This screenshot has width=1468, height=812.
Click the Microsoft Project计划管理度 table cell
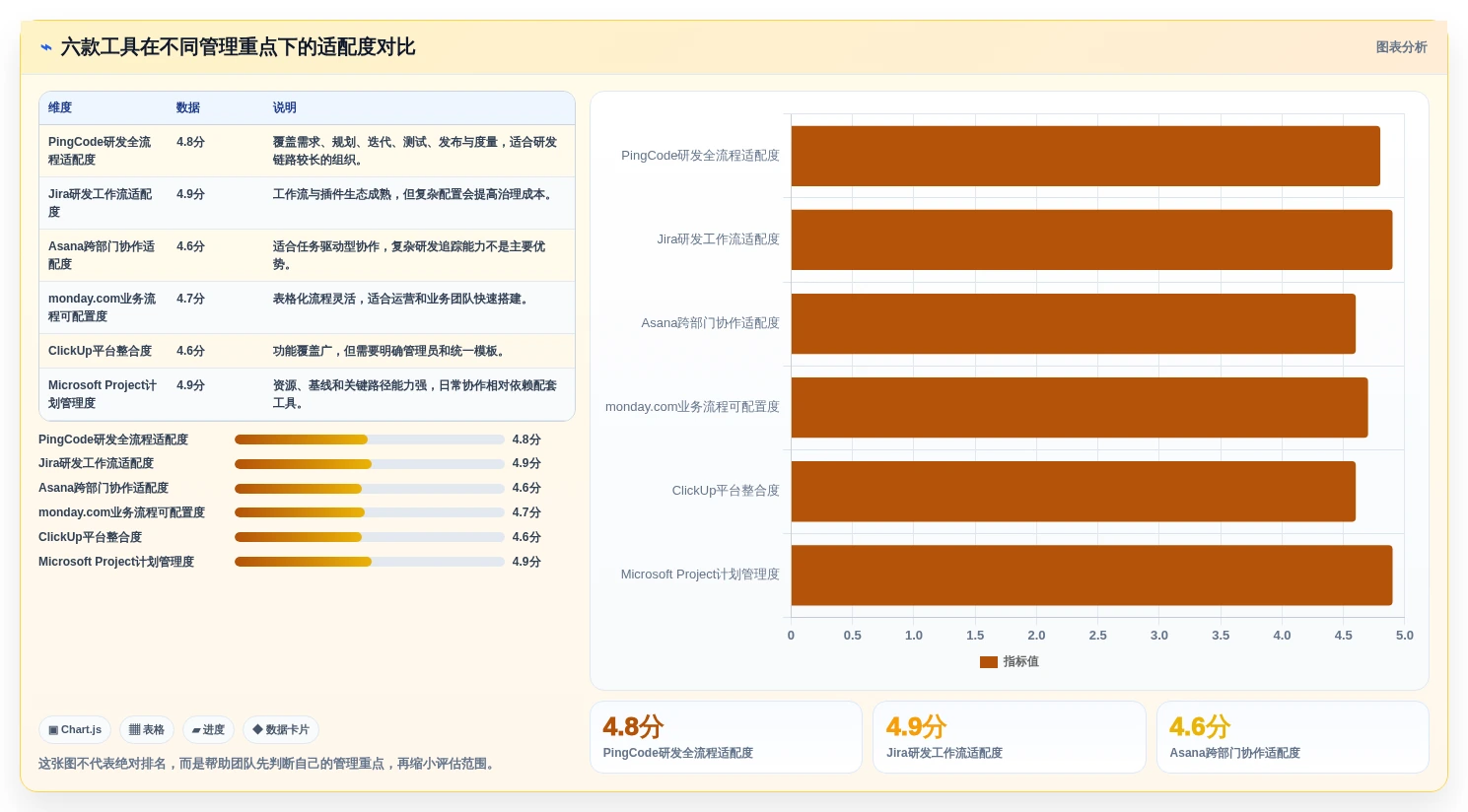tap(103, 394)
